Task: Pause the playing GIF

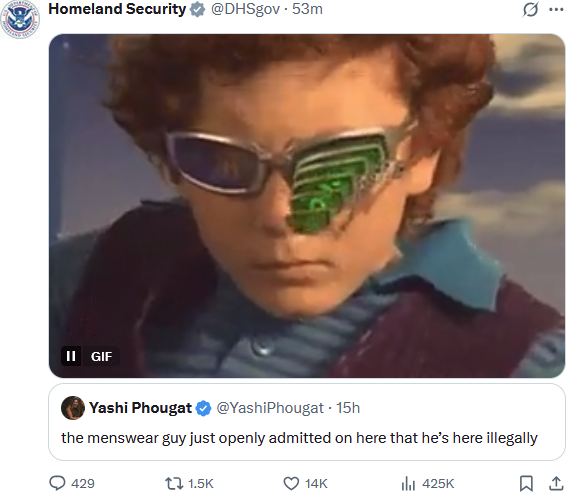Action: (71, 356)
